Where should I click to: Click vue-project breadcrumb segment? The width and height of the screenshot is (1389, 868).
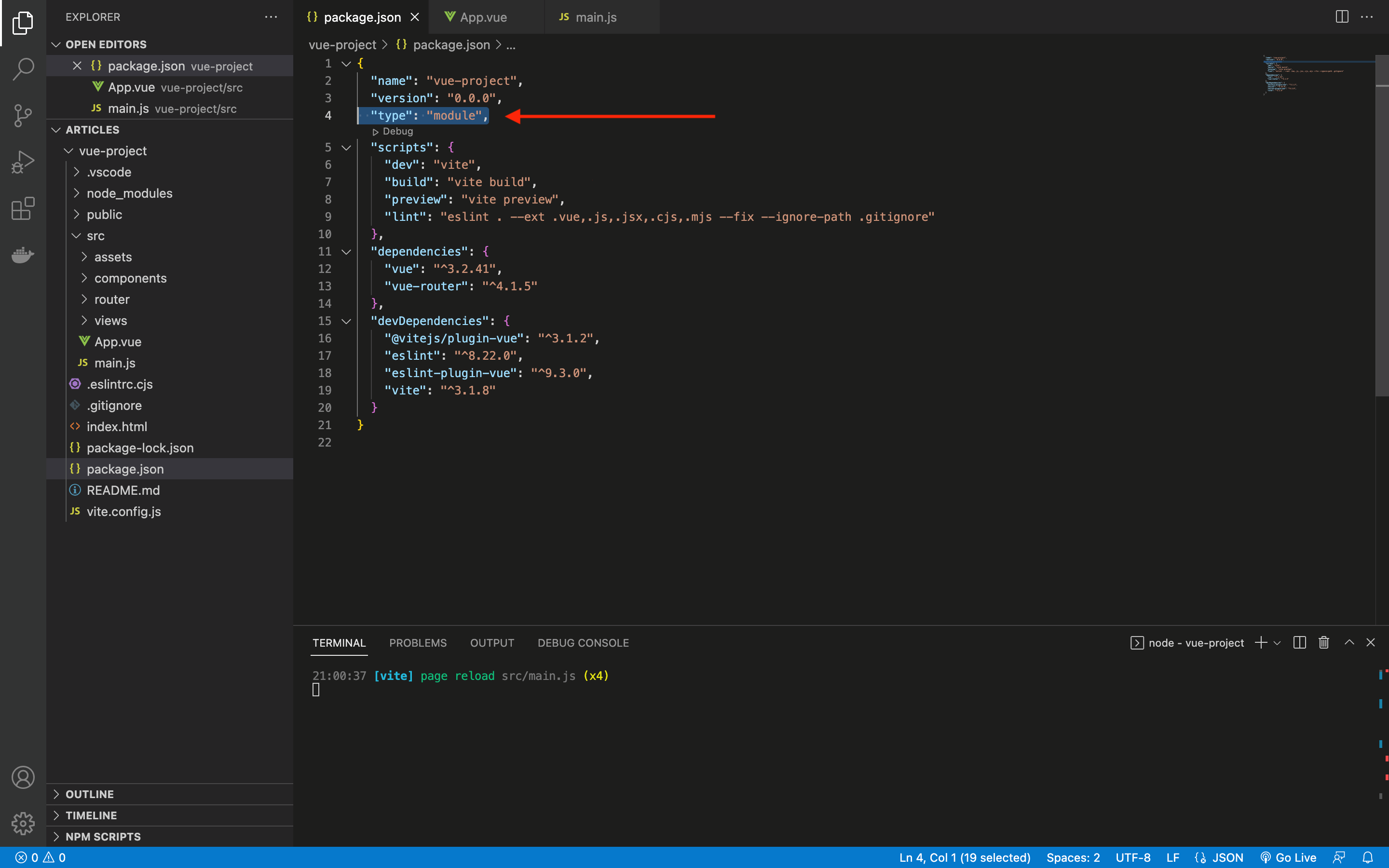(342, 45)
